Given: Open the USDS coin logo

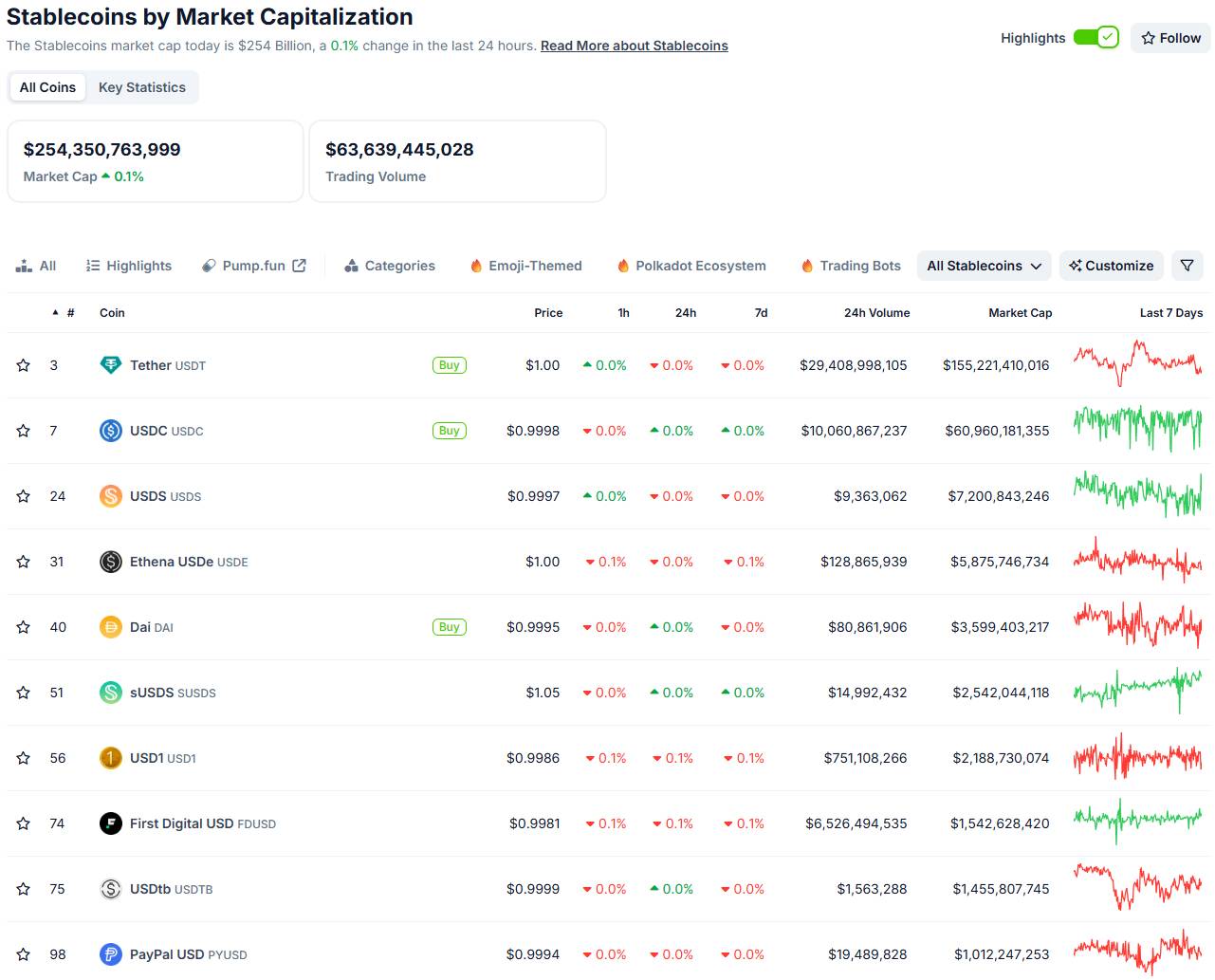Looking at the screenshot, I should pos(111,496).
